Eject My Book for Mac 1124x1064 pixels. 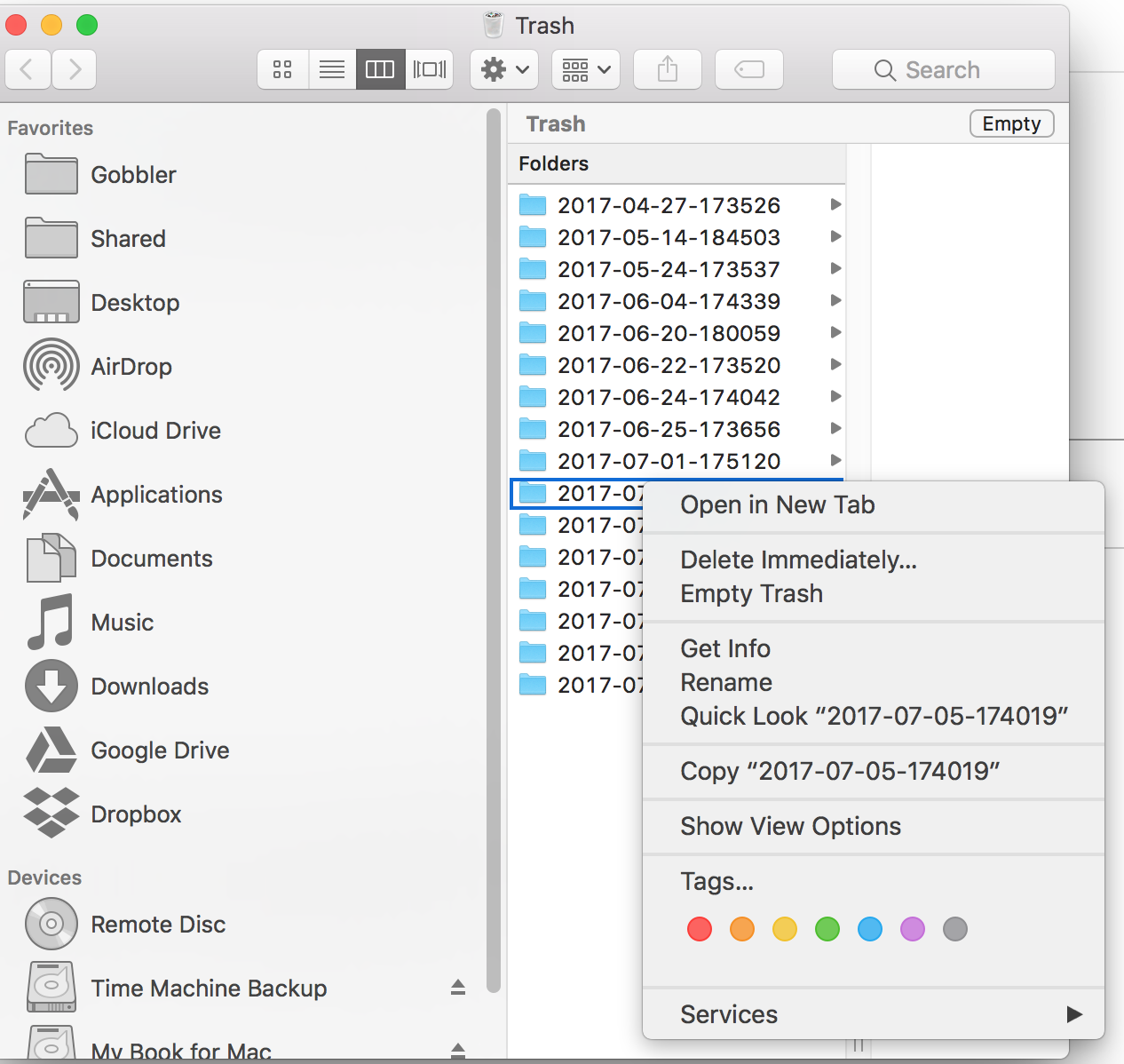(458, 1051)
